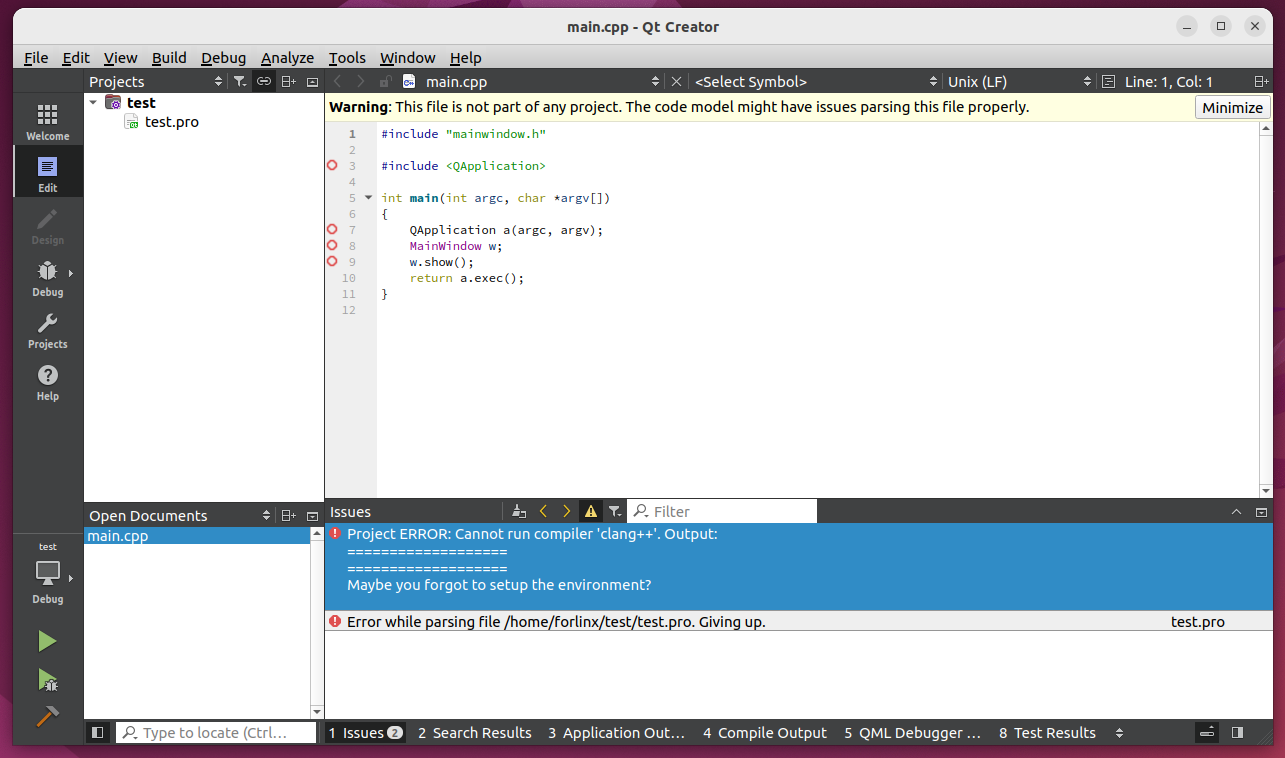
Task: Open the Debug menu
Action: pos(223,58)
